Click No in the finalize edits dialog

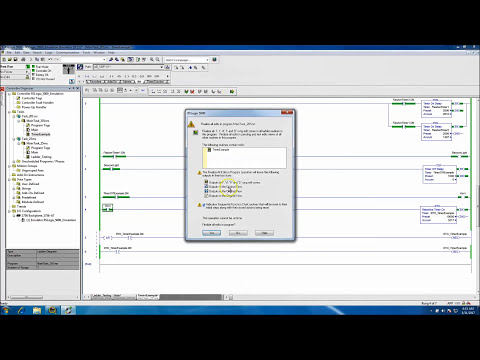pyautogui.click(x=238, y=233)
